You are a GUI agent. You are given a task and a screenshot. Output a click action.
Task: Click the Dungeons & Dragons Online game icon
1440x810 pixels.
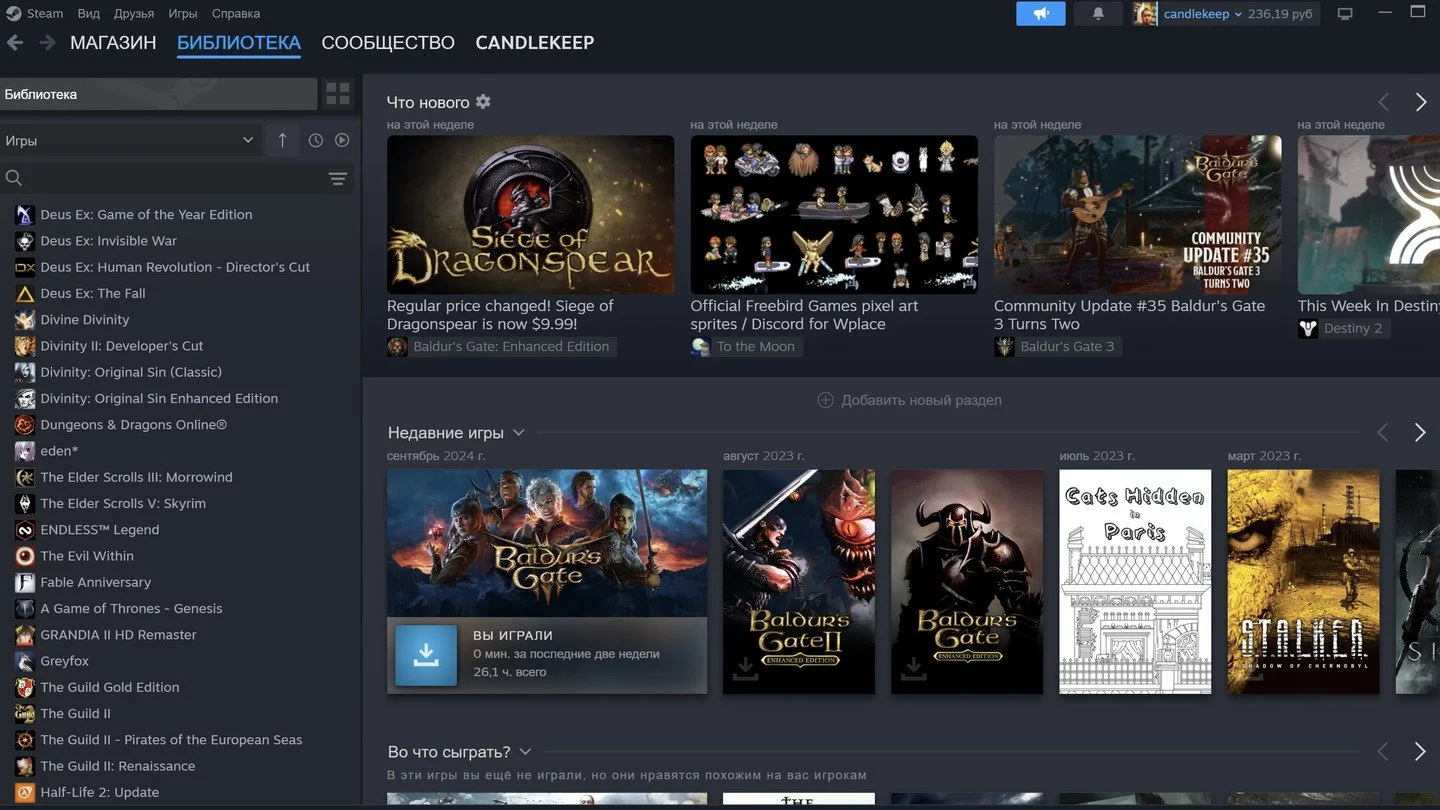tap(25, 425)
